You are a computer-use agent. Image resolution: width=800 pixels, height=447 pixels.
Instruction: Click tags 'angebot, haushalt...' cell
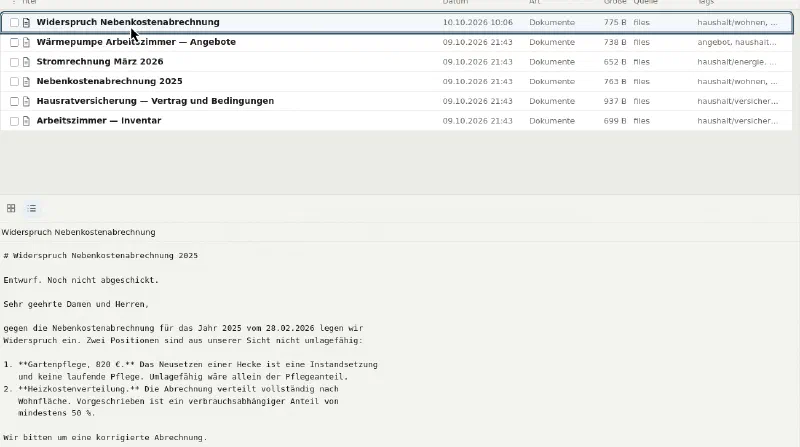tap(737, 42)
